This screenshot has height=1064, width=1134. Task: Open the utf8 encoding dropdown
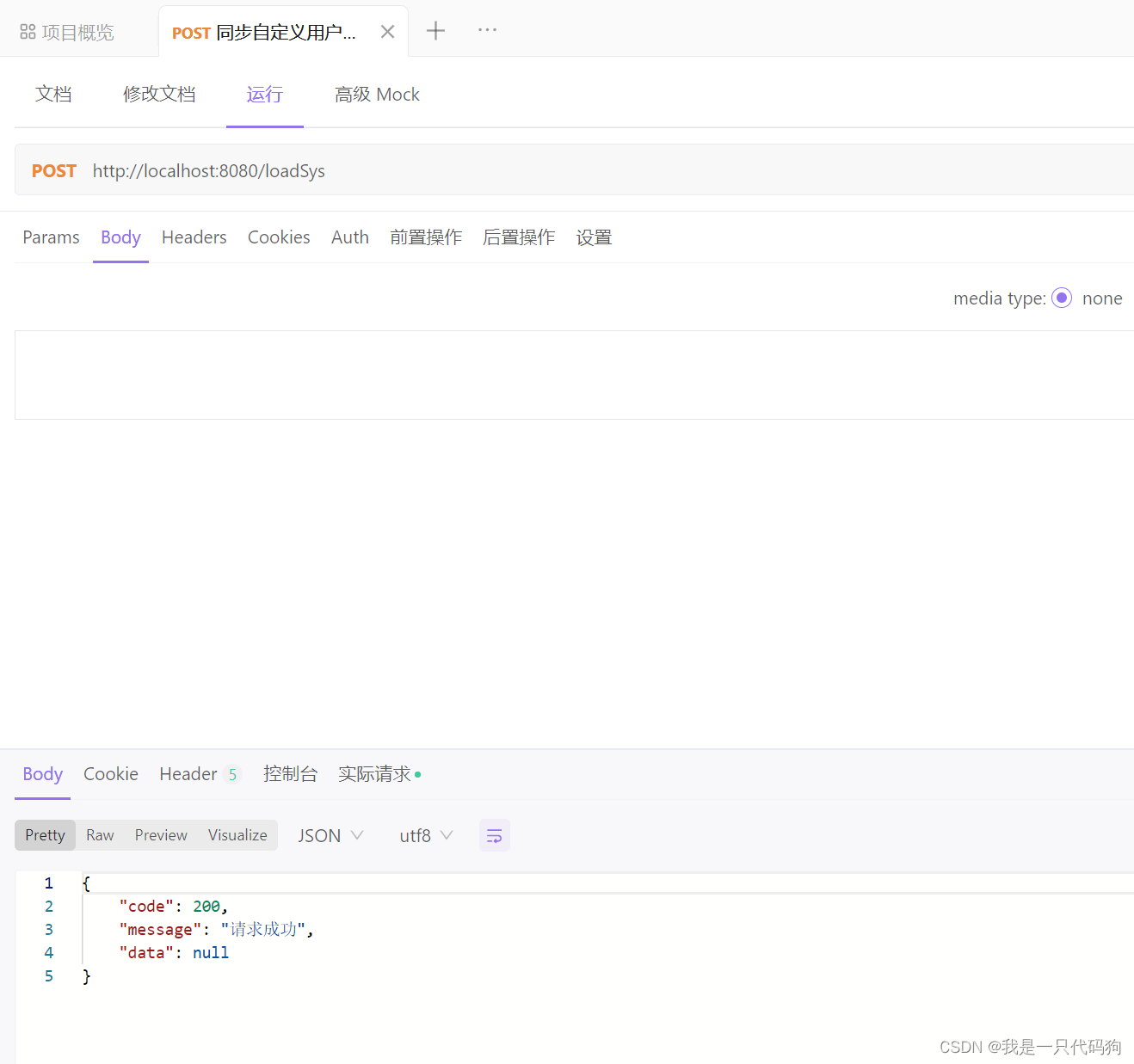425,834
